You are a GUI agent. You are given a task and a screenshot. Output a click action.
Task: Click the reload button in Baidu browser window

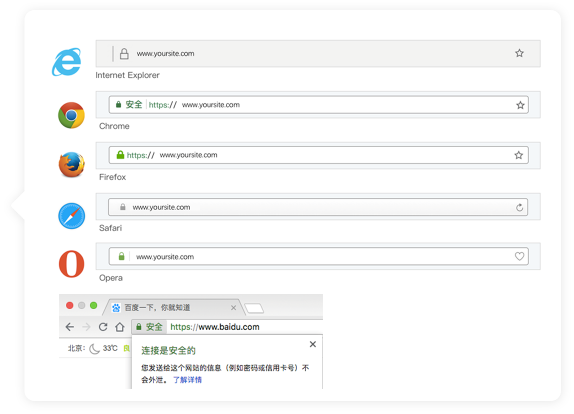pos(103,327)
